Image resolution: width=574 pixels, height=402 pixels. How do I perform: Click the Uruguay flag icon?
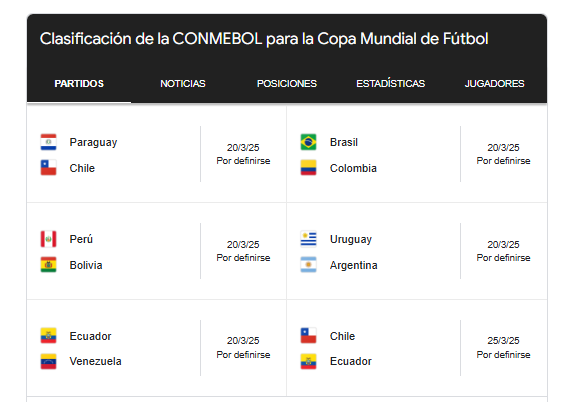tap(308, 239)
